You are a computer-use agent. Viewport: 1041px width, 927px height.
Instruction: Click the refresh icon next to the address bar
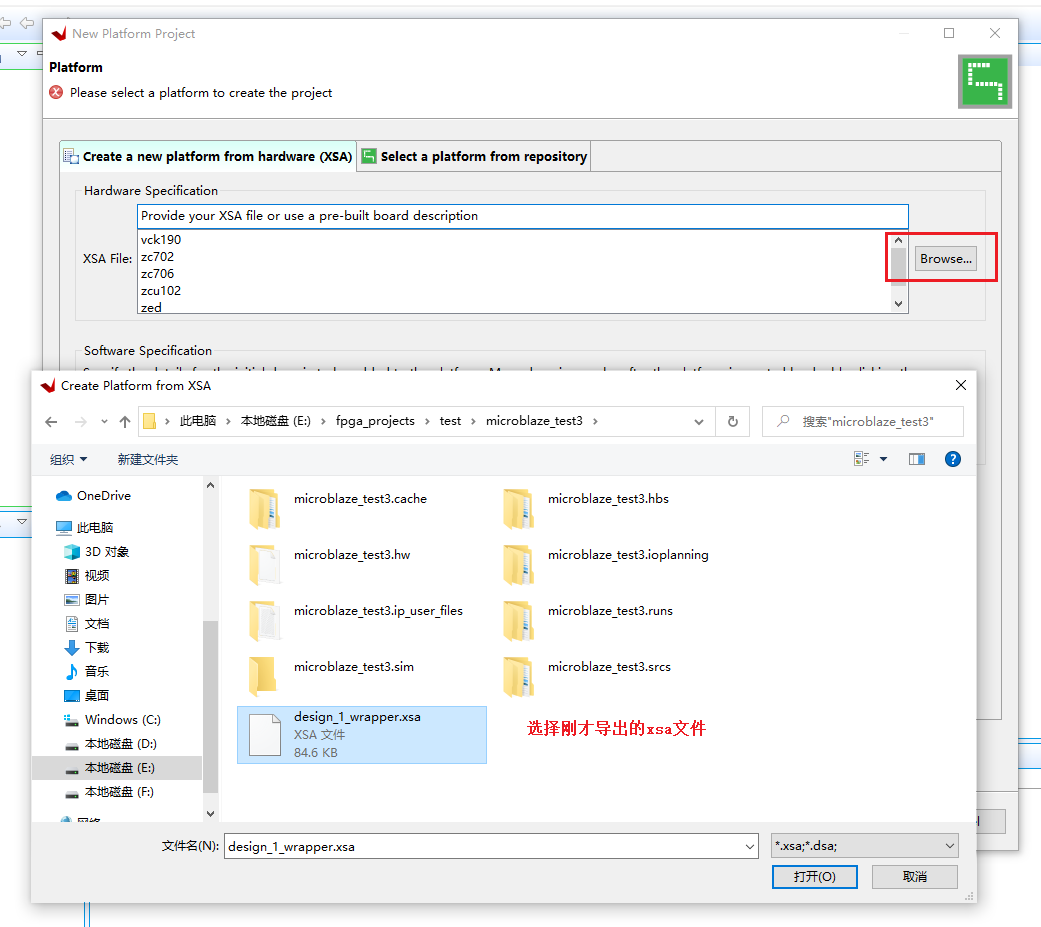(732, 421)
